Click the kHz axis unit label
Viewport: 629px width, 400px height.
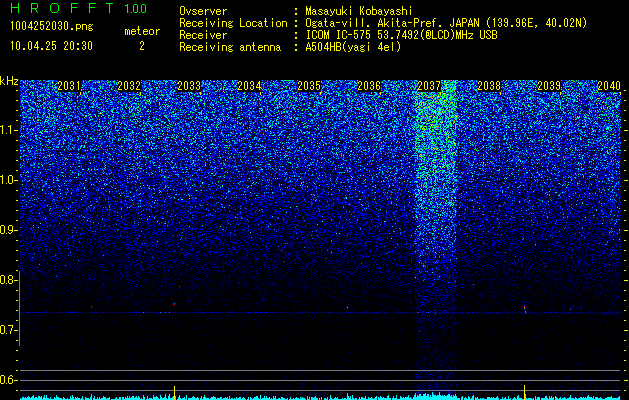point(9,81)
